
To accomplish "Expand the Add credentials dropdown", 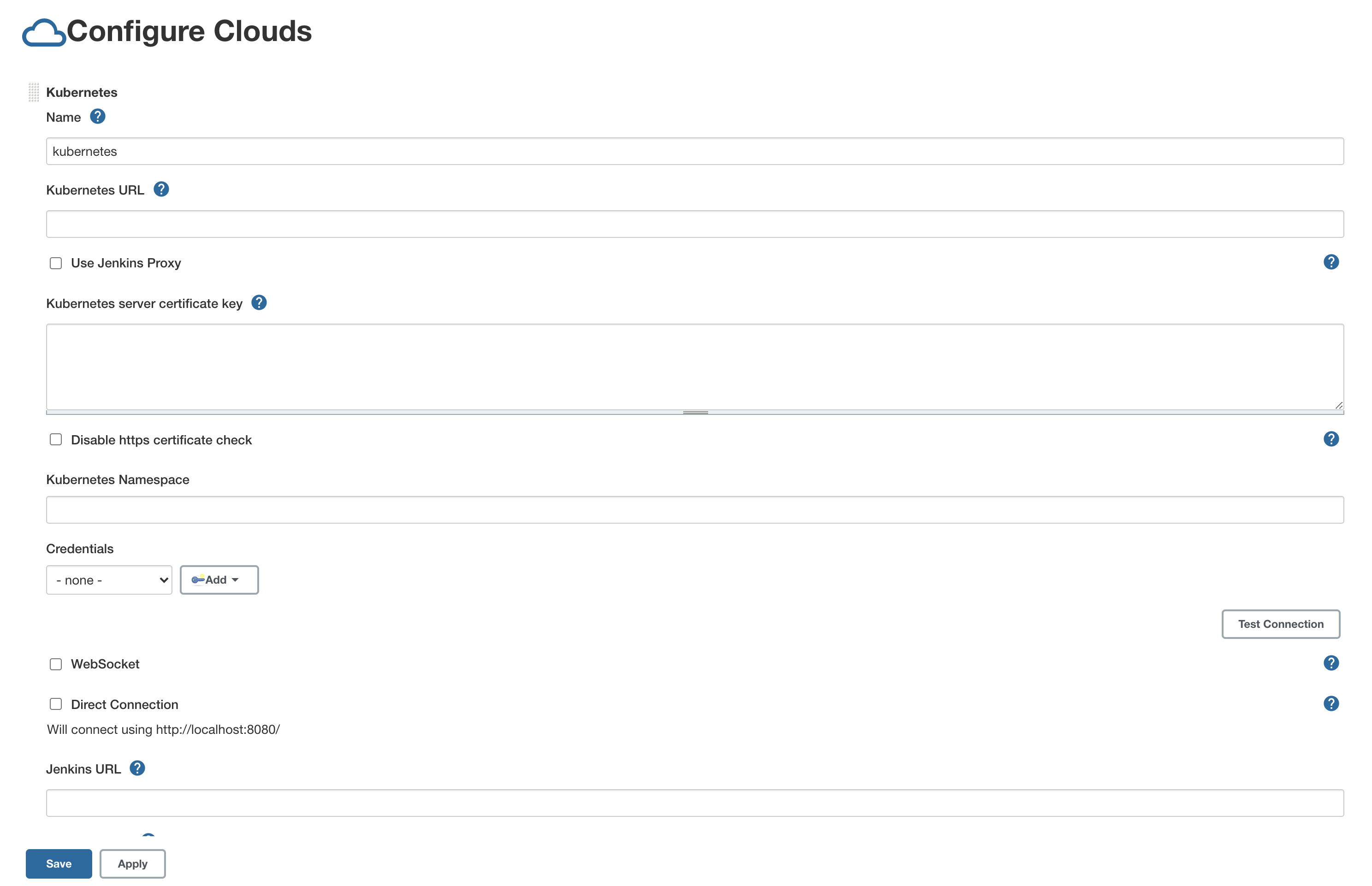I will [x=219, y=580].
